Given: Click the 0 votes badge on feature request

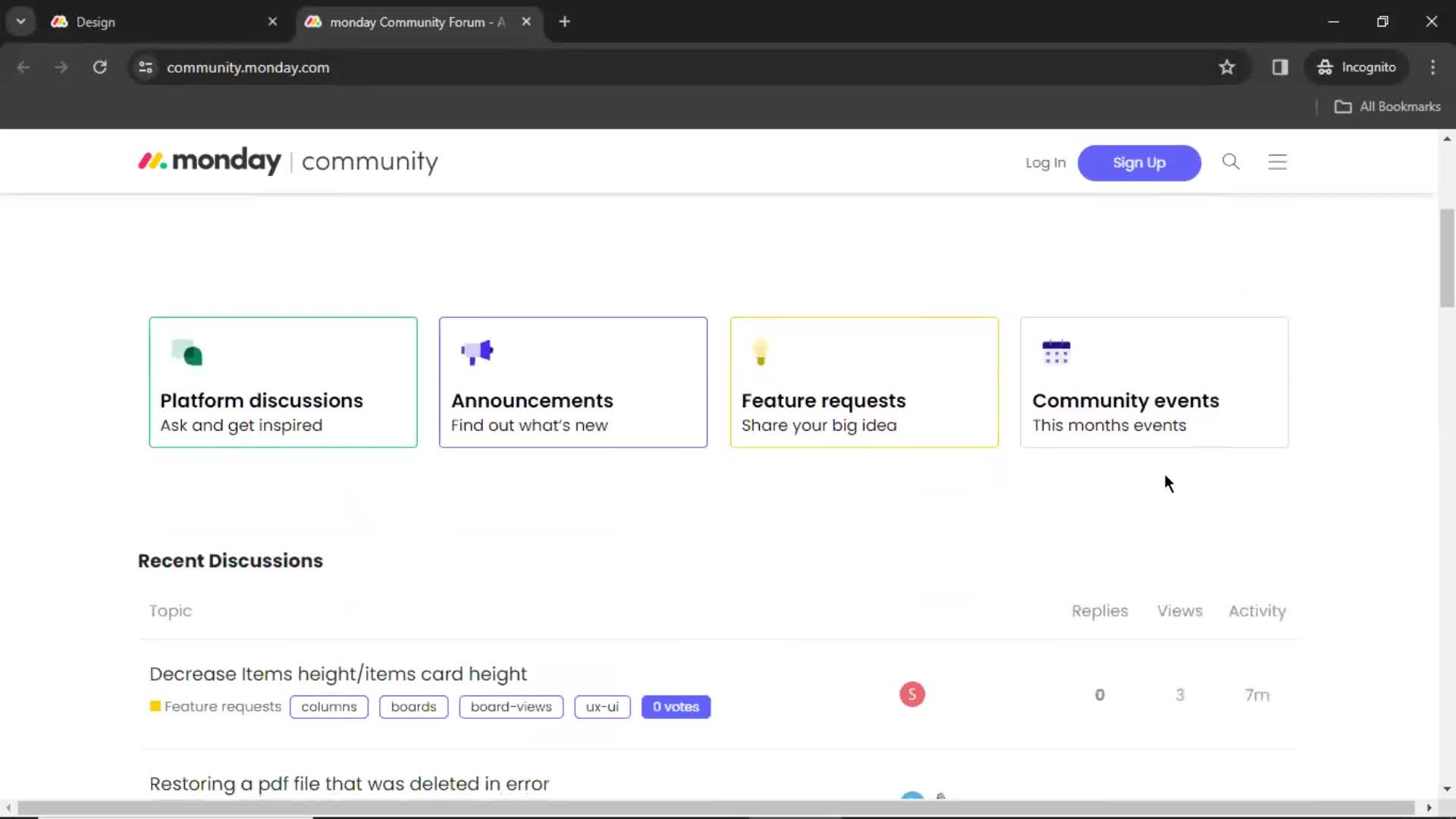Looking at the screenshot, I should pos(676,707).
